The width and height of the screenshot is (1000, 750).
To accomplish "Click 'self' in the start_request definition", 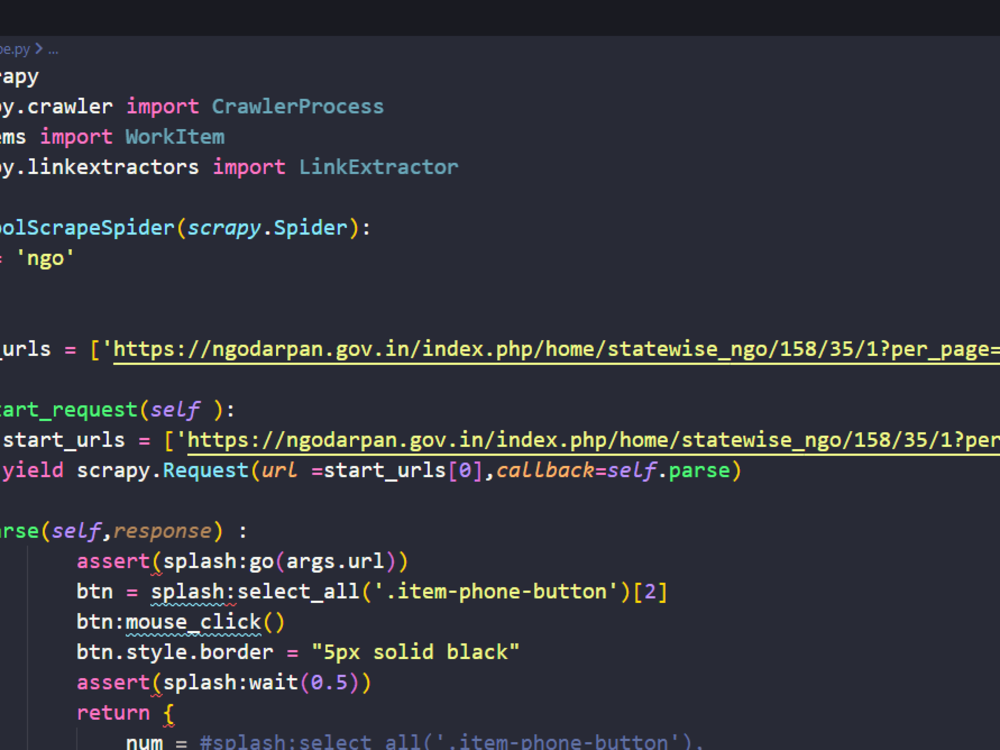I will (175, 410).
